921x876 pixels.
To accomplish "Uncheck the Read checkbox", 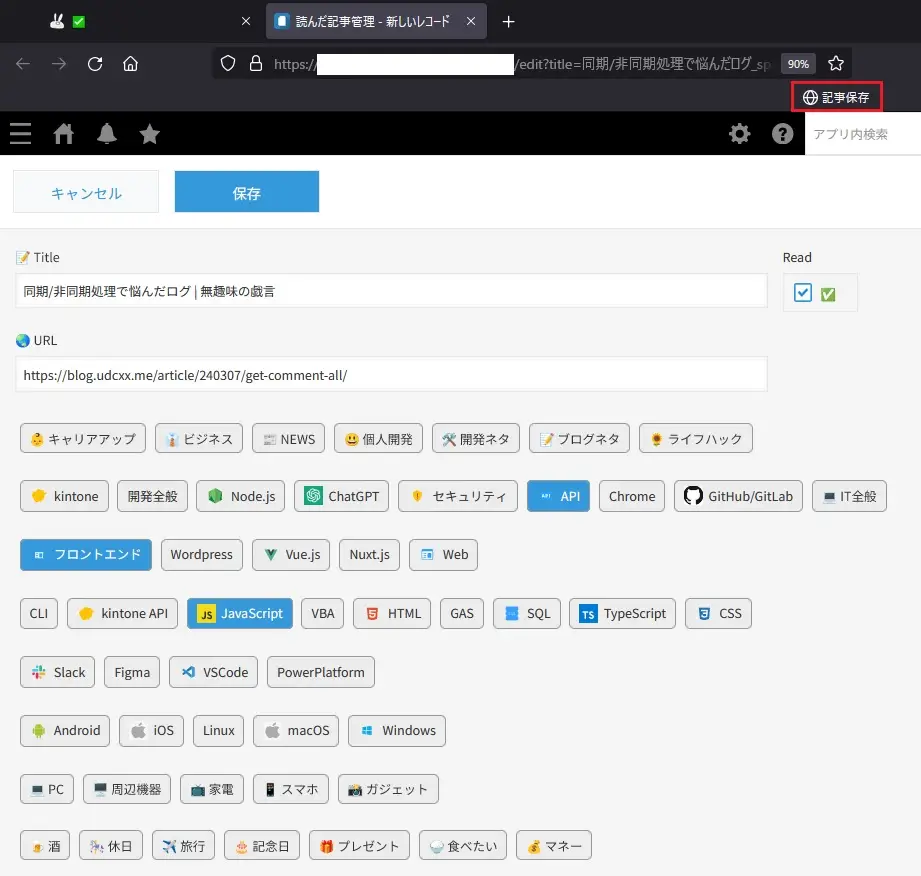I will click(x=803, y=293).
